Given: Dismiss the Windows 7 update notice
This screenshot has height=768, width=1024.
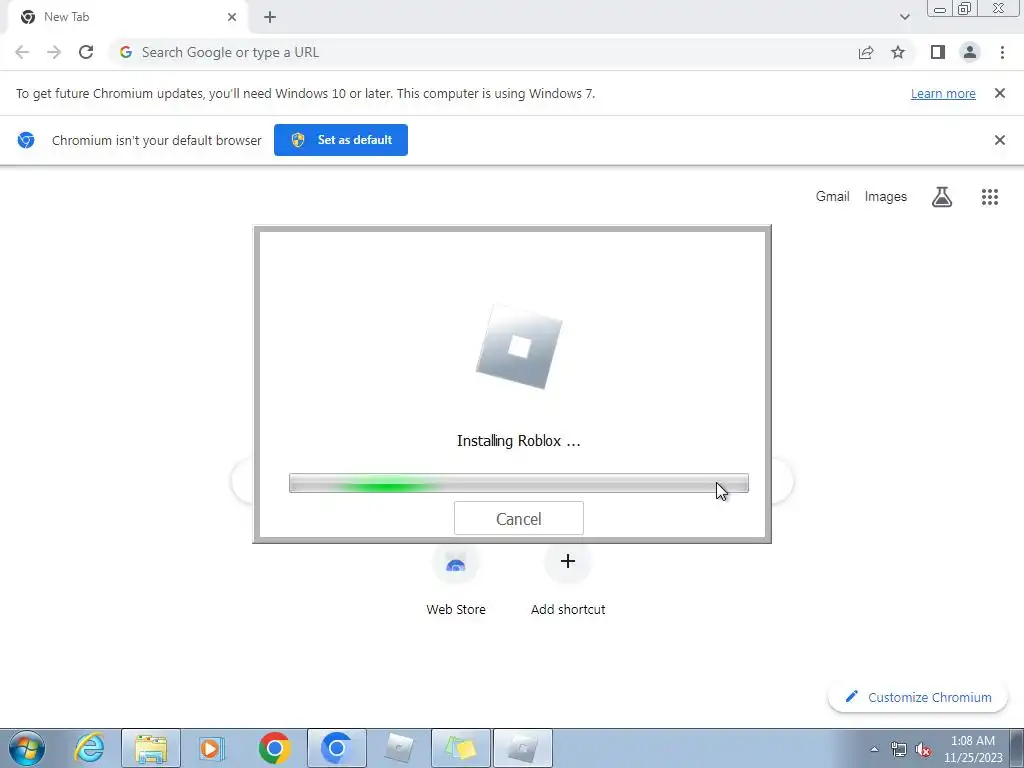Looking at the screenshot, I should 999,93.
